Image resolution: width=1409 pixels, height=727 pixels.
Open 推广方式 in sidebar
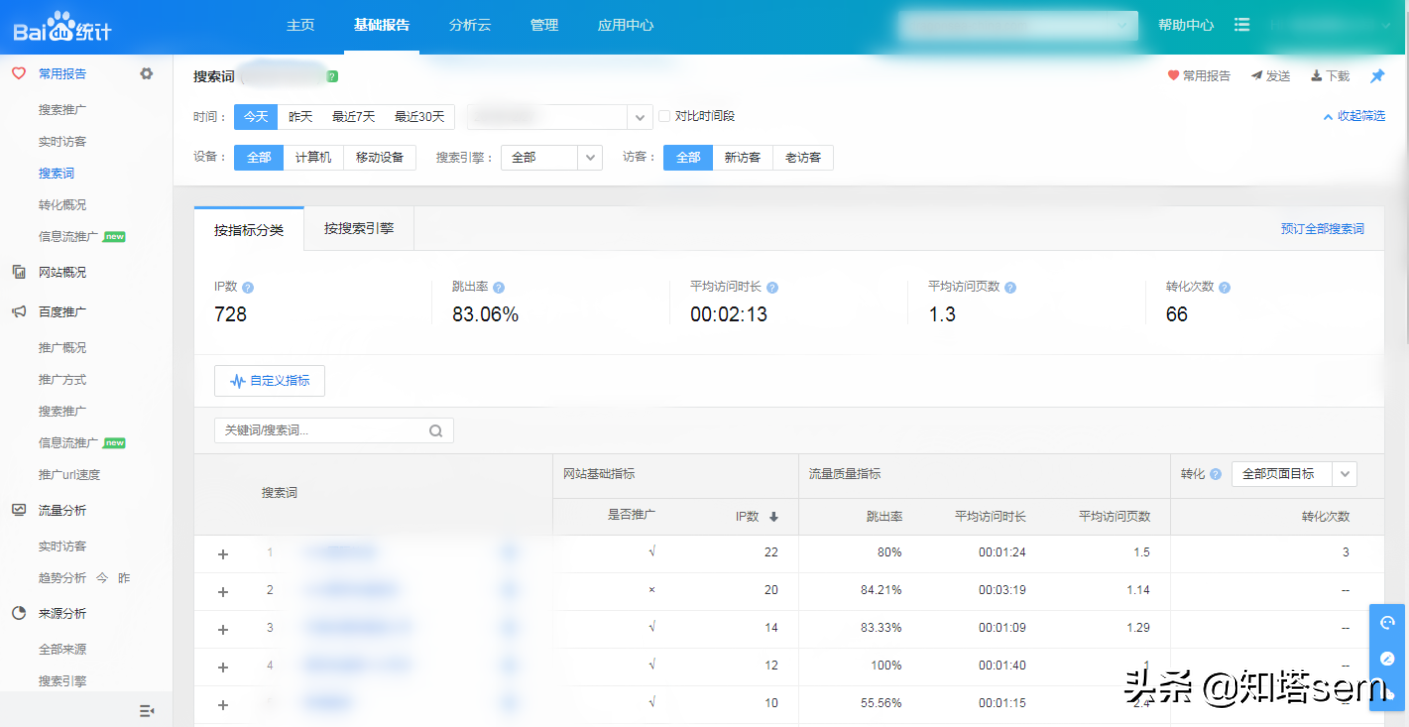point(62,380)
